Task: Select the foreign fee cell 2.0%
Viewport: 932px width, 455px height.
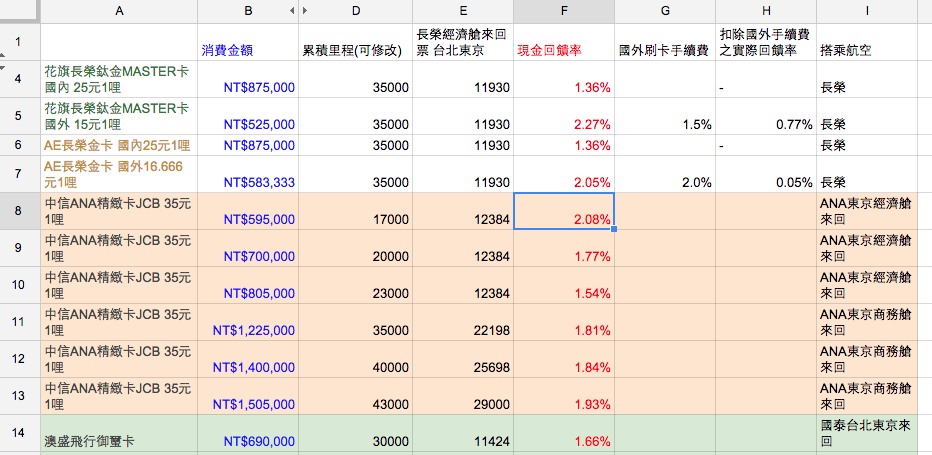Action: click(x=665, y=174)
